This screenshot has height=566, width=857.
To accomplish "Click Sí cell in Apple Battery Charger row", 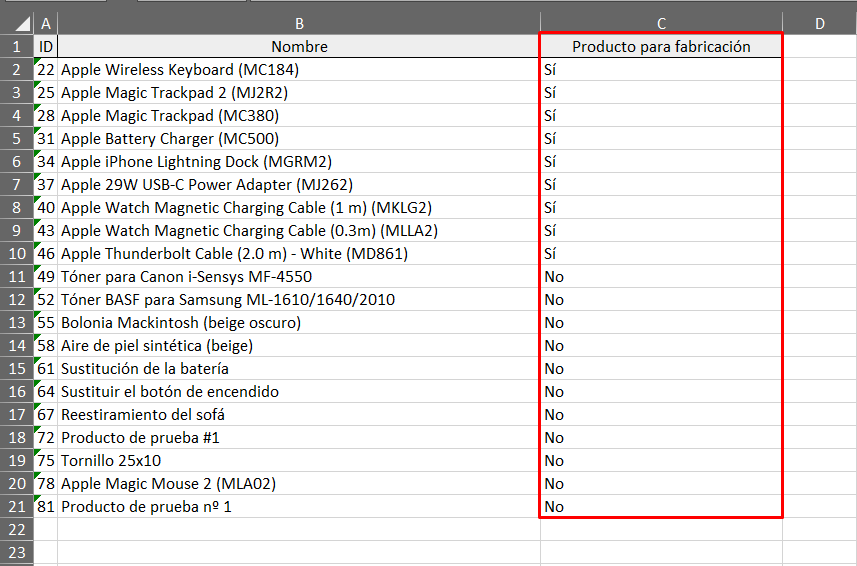I will coord(661,138).
